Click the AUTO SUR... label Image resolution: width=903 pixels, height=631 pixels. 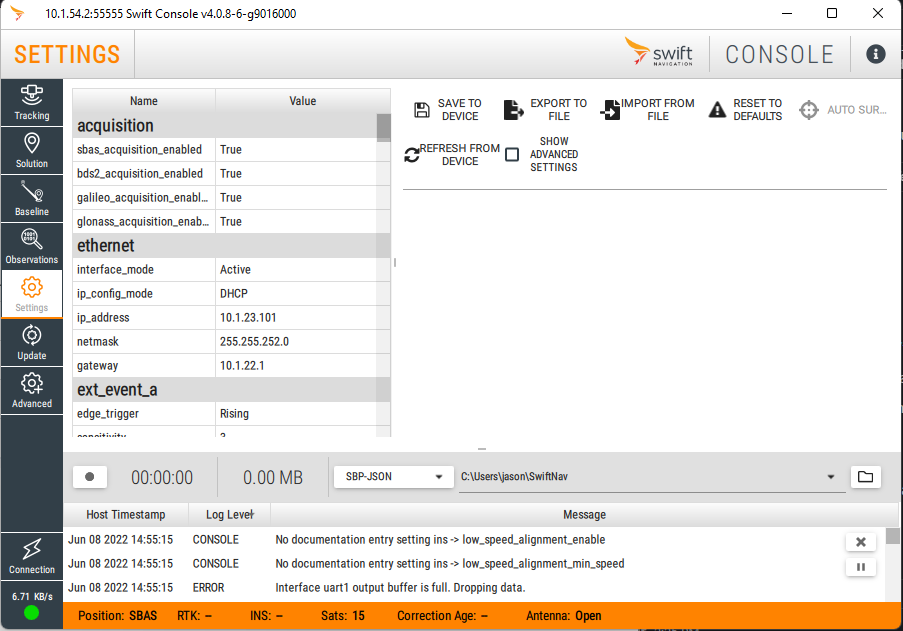click(x=857, y=109)
